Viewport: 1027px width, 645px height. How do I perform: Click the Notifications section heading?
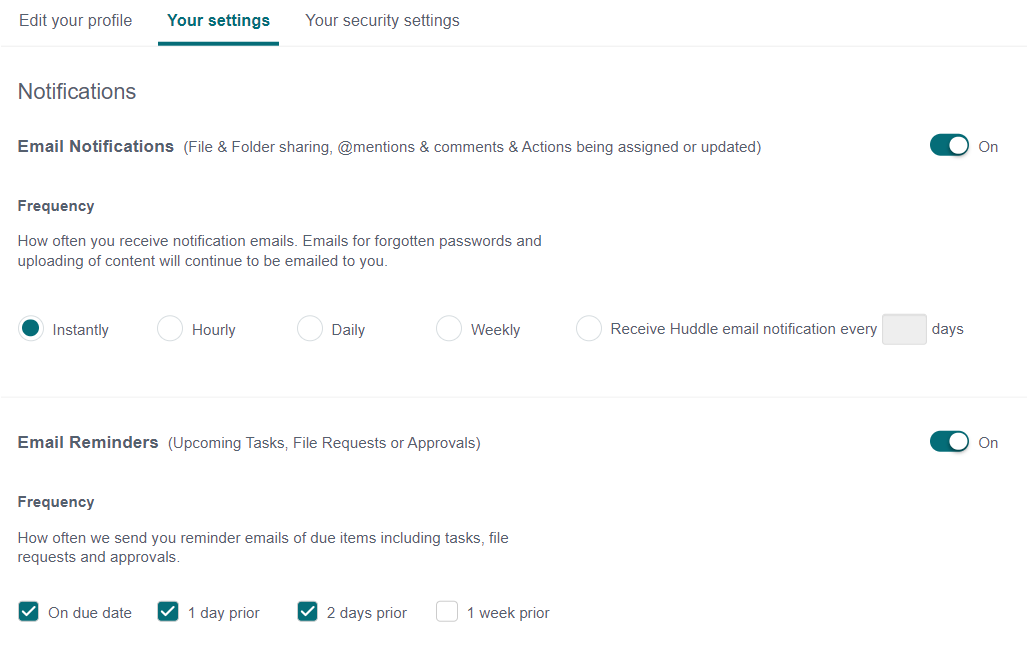(x=77, y=92)
